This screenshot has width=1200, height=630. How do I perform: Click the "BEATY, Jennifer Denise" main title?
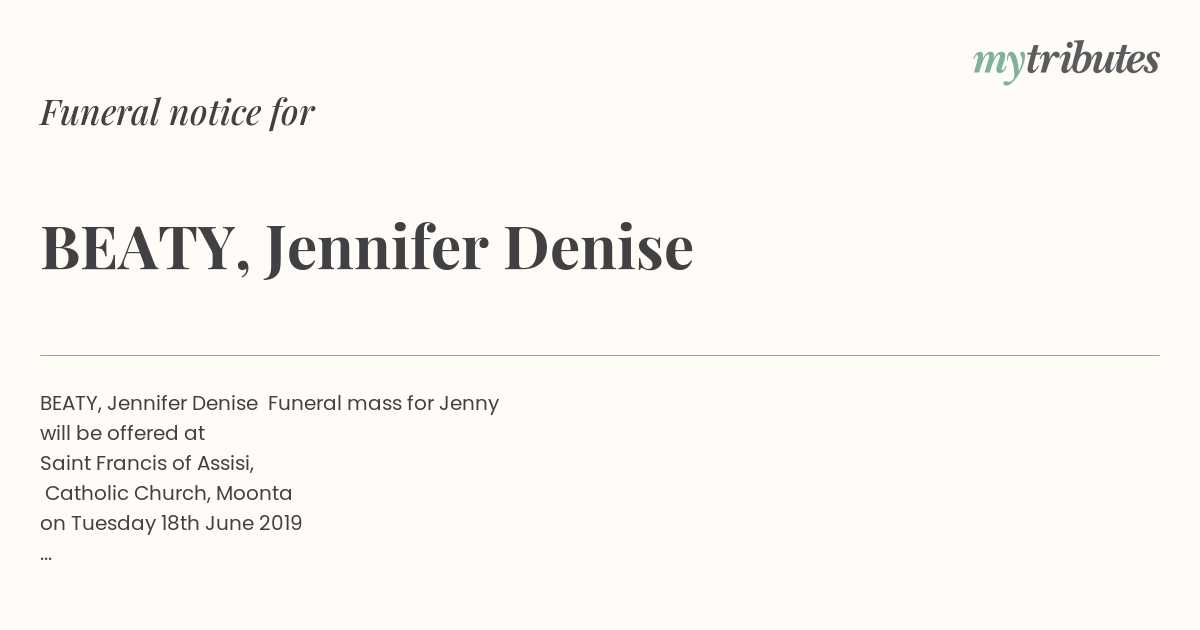point(367,247)
